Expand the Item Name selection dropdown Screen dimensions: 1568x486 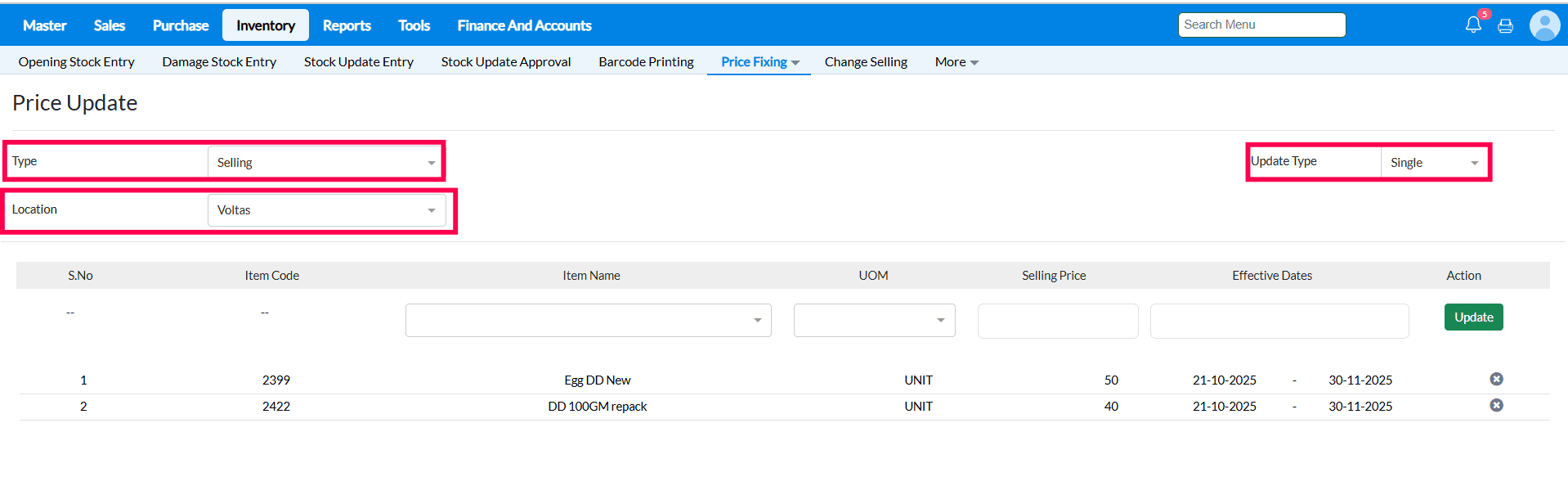click(588, 320)
